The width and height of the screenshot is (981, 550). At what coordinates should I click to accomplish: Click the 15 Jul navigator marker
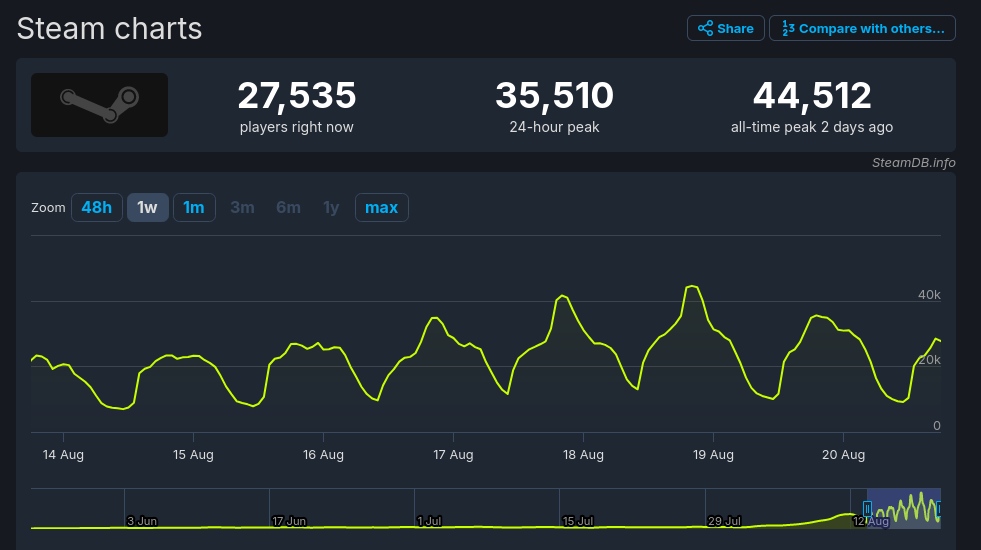pos(577,521)
